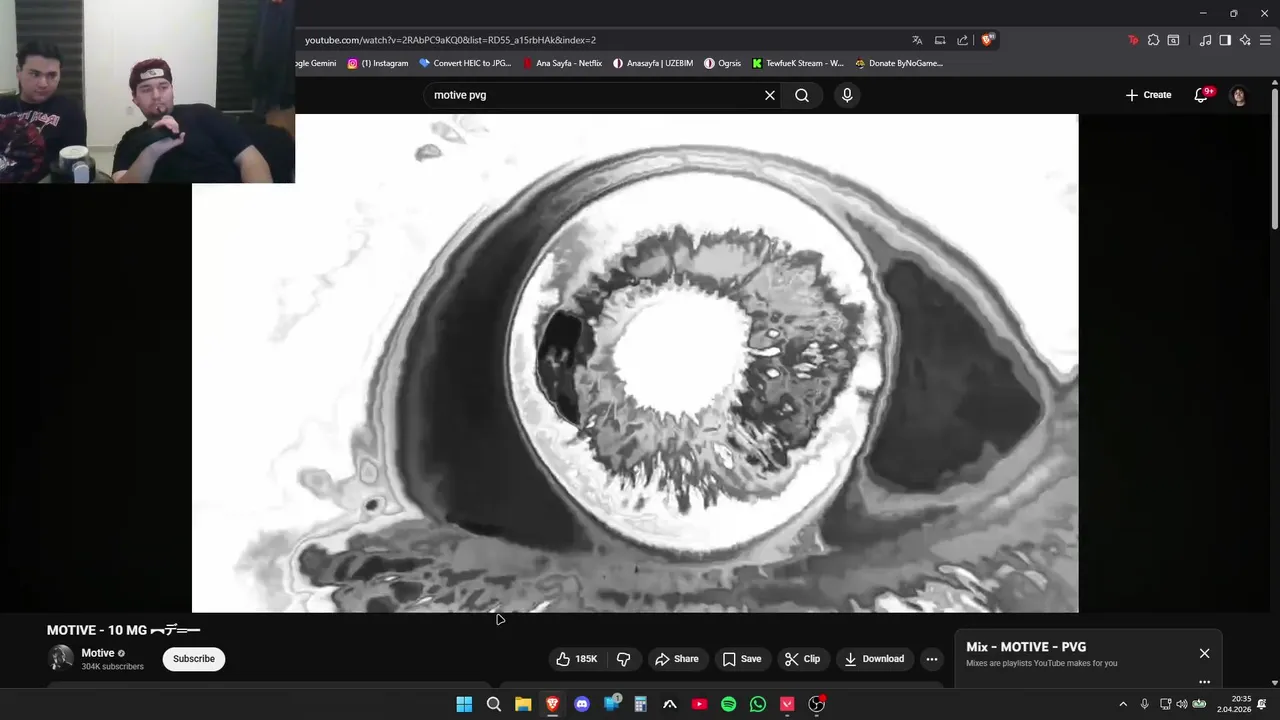Click the '304K subscribers' text
This screenshot has height=720, width=1280.
(x=112, y=667)
